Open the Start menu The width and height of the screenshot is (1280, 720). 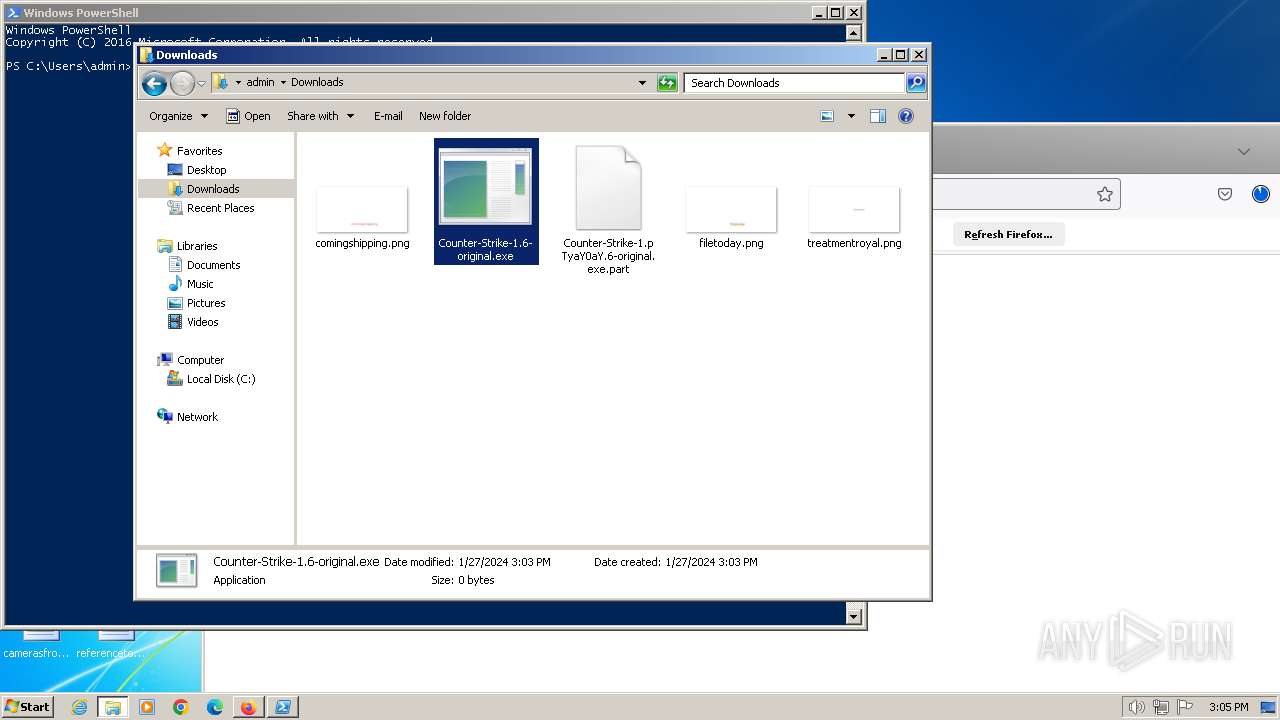tap(27, 706)
